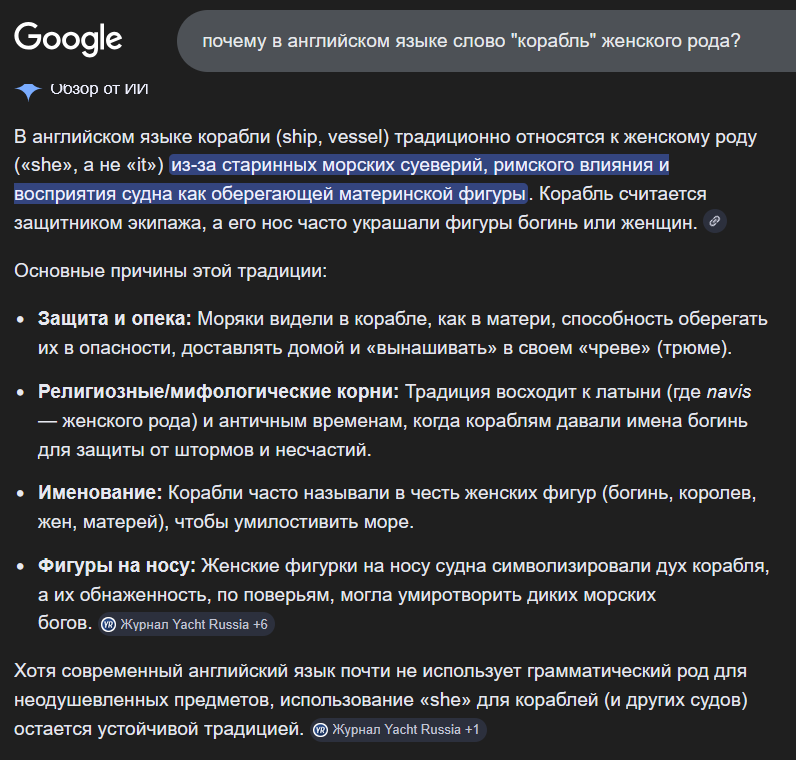Click the "Фигуры на носу:" bold heading
This screenshot has width=796, height=760.
tap(116, 566)
